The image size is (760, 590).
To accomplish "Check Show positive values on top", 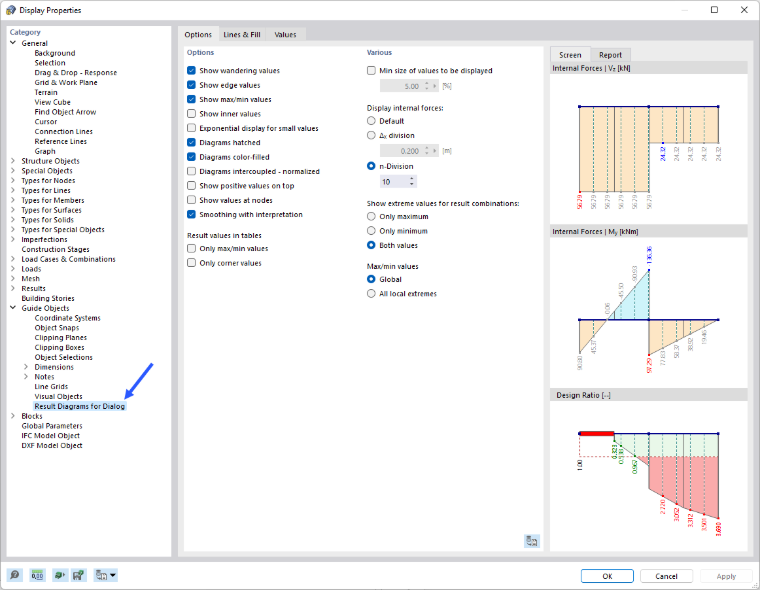I will (x=191, y=185).
